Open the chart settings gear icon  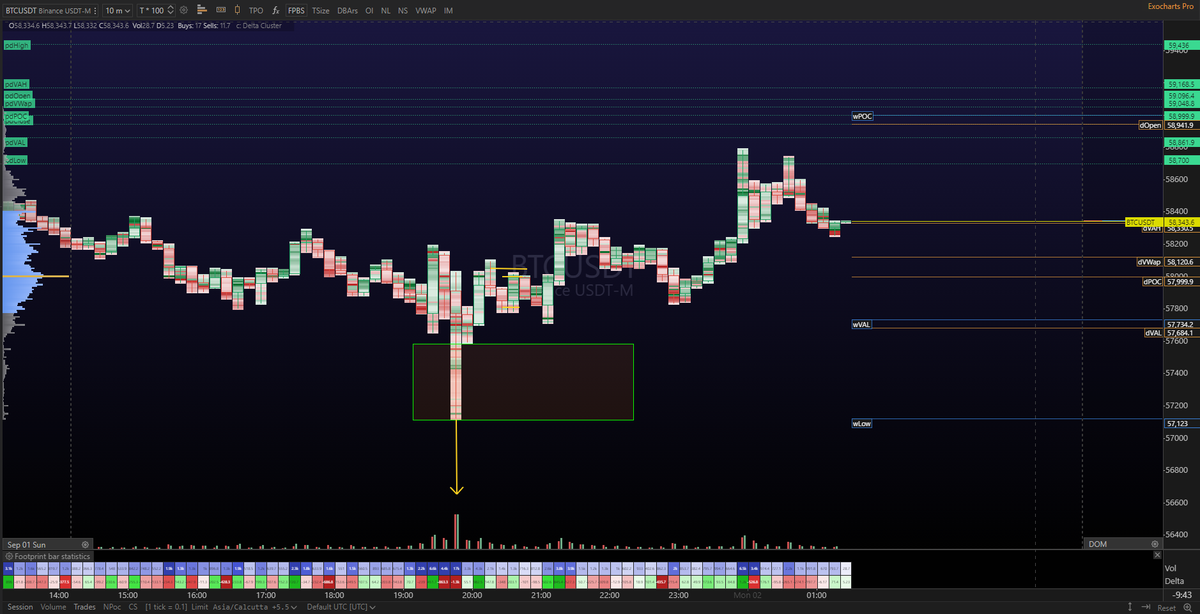click(183, 10)
